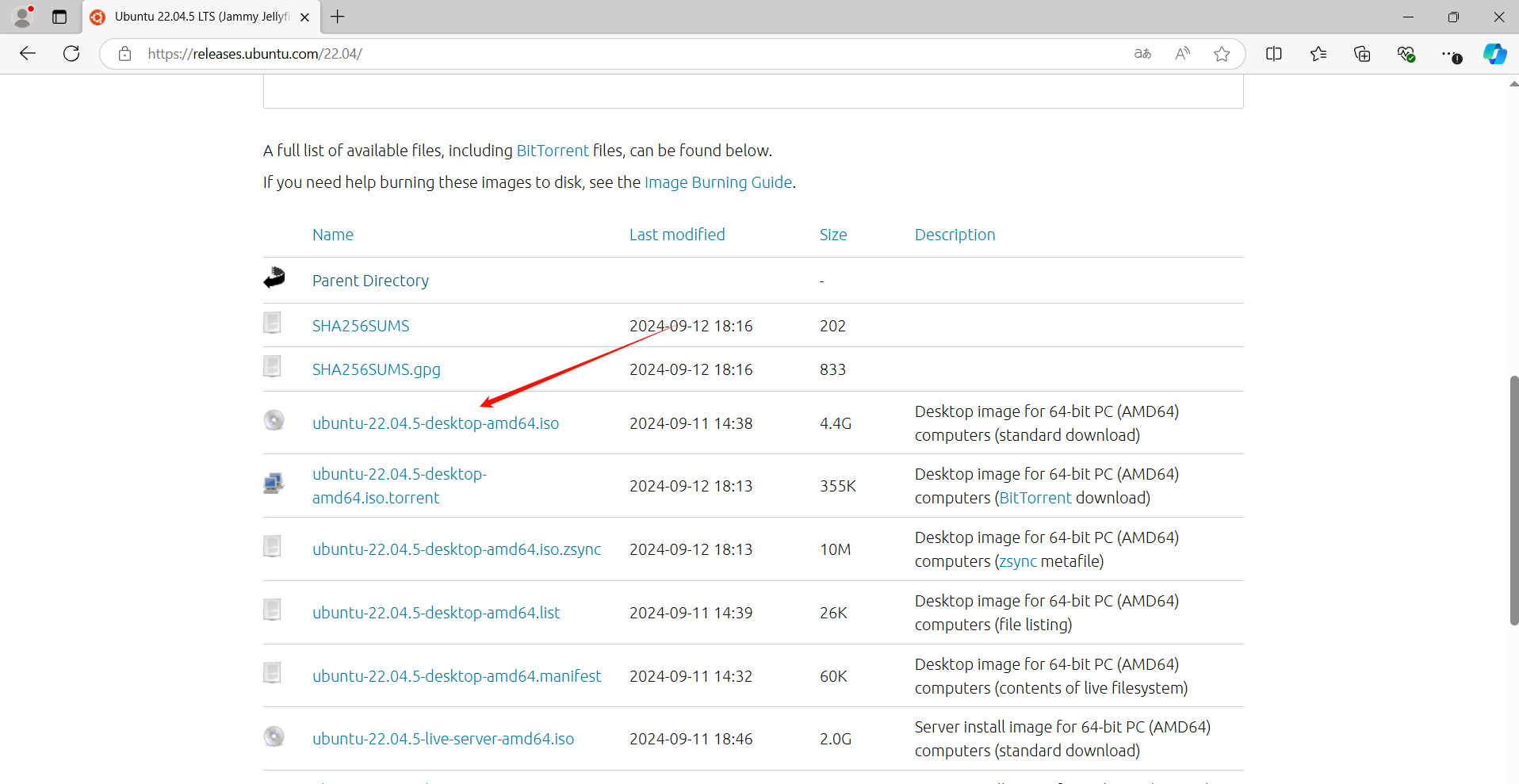This screenshot has width=1519, height=784.
Task: Open Settings and more ellipsis menu
Action: [1450, 54]
